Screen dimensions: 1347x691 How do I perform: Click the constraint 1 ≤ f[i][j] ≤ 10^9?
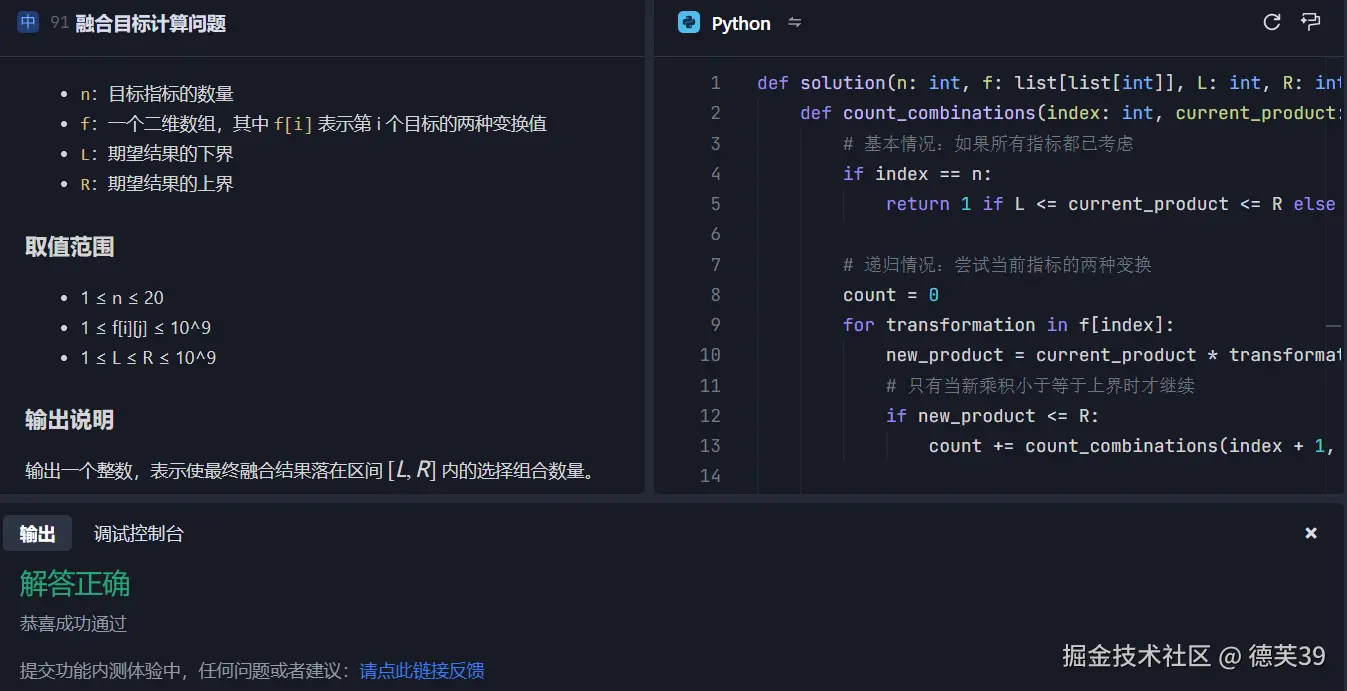pyautogui.click(x=146, y=328)
